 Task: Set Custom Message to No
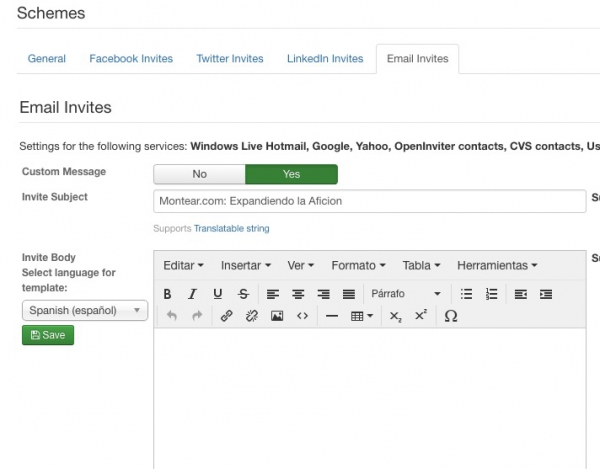[x=199, y=174]
